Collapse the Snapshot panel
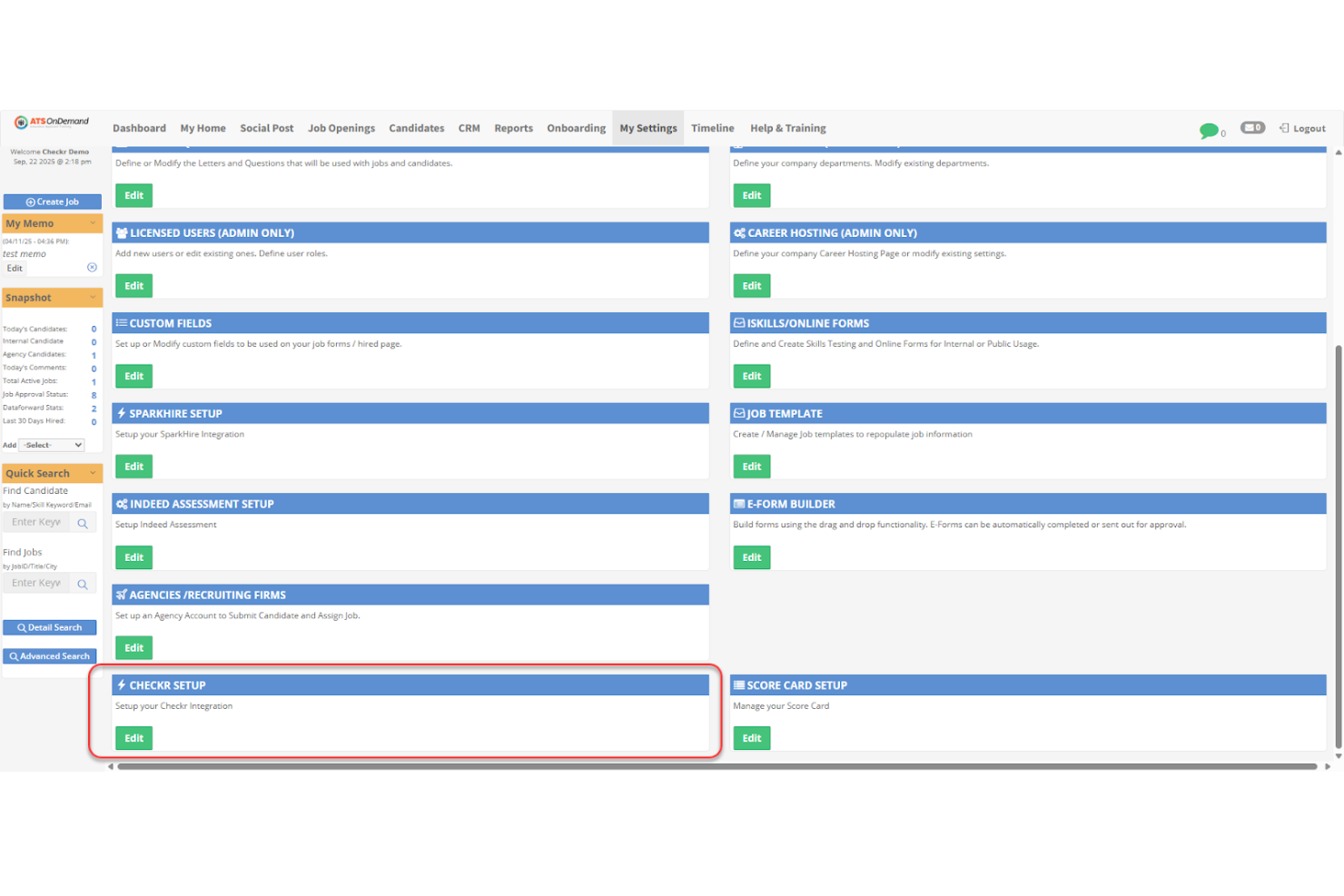Viewport: 1344px width, 896px height. pyautogui.click(x=94, y=297)
